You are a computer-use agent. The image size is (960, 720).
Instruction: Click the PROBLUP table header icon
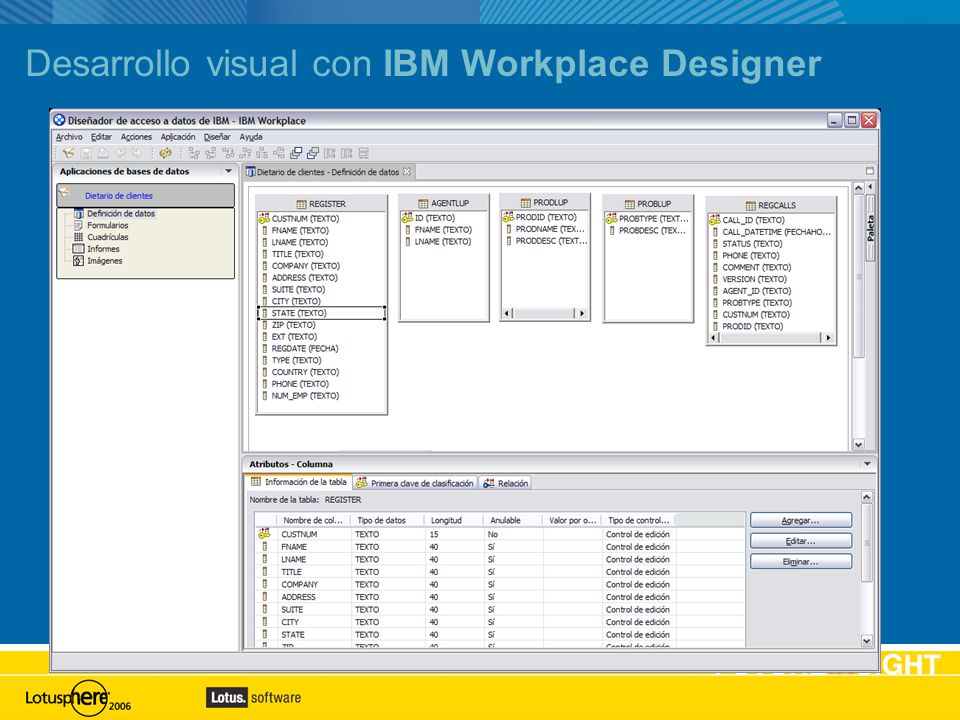(x=629, y=204)
